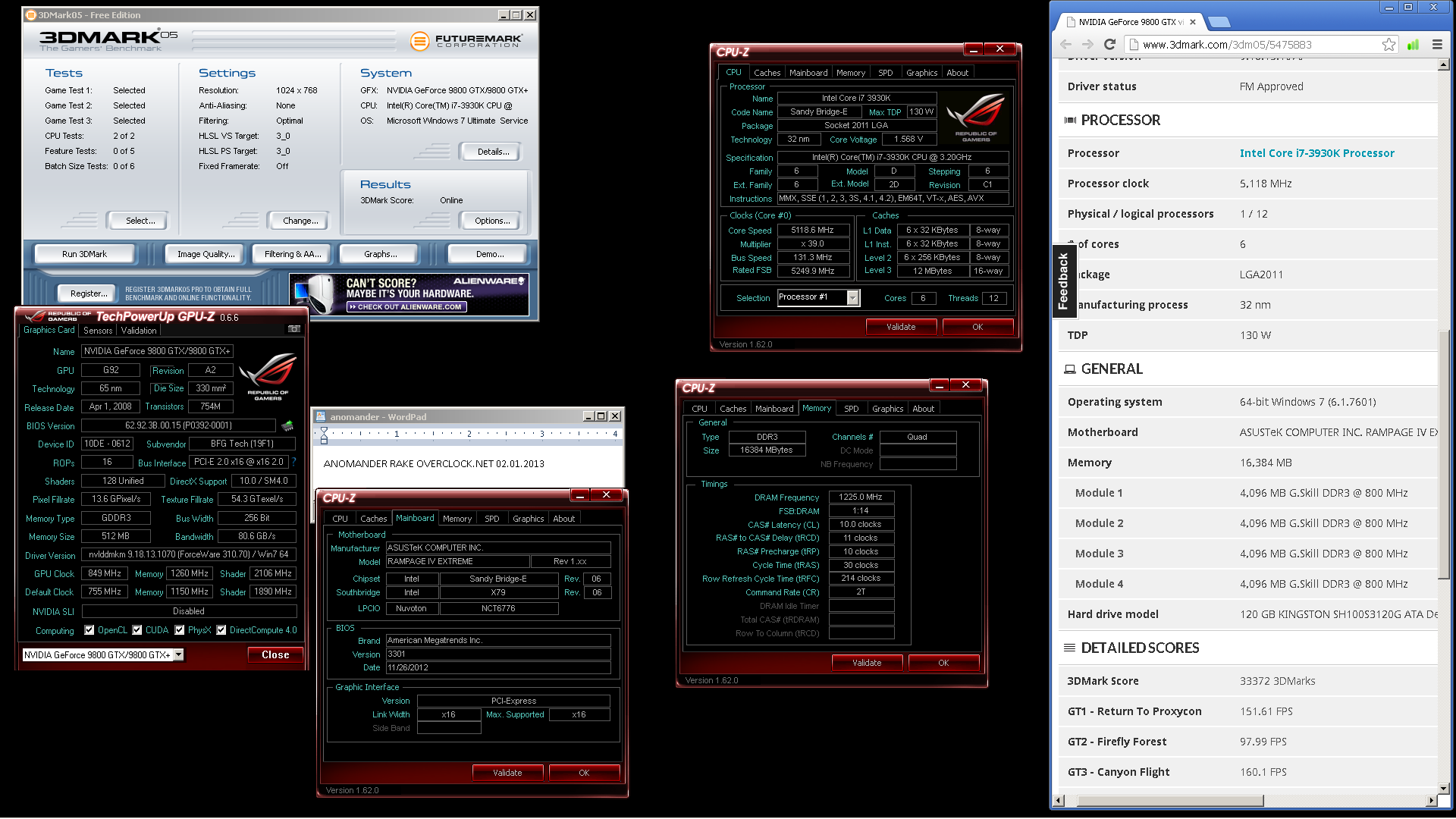The width and height of the screenshot is (1456, 819).
Task: Open the Intel Core i7-3930K Processor link
Action: [x=1316, y=153]
